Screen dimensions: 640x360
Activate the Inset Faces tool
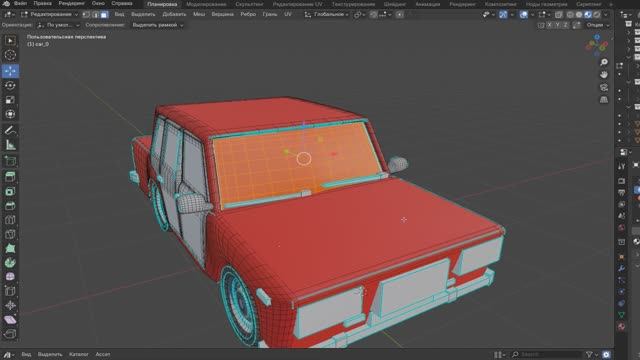coord(10,191)
